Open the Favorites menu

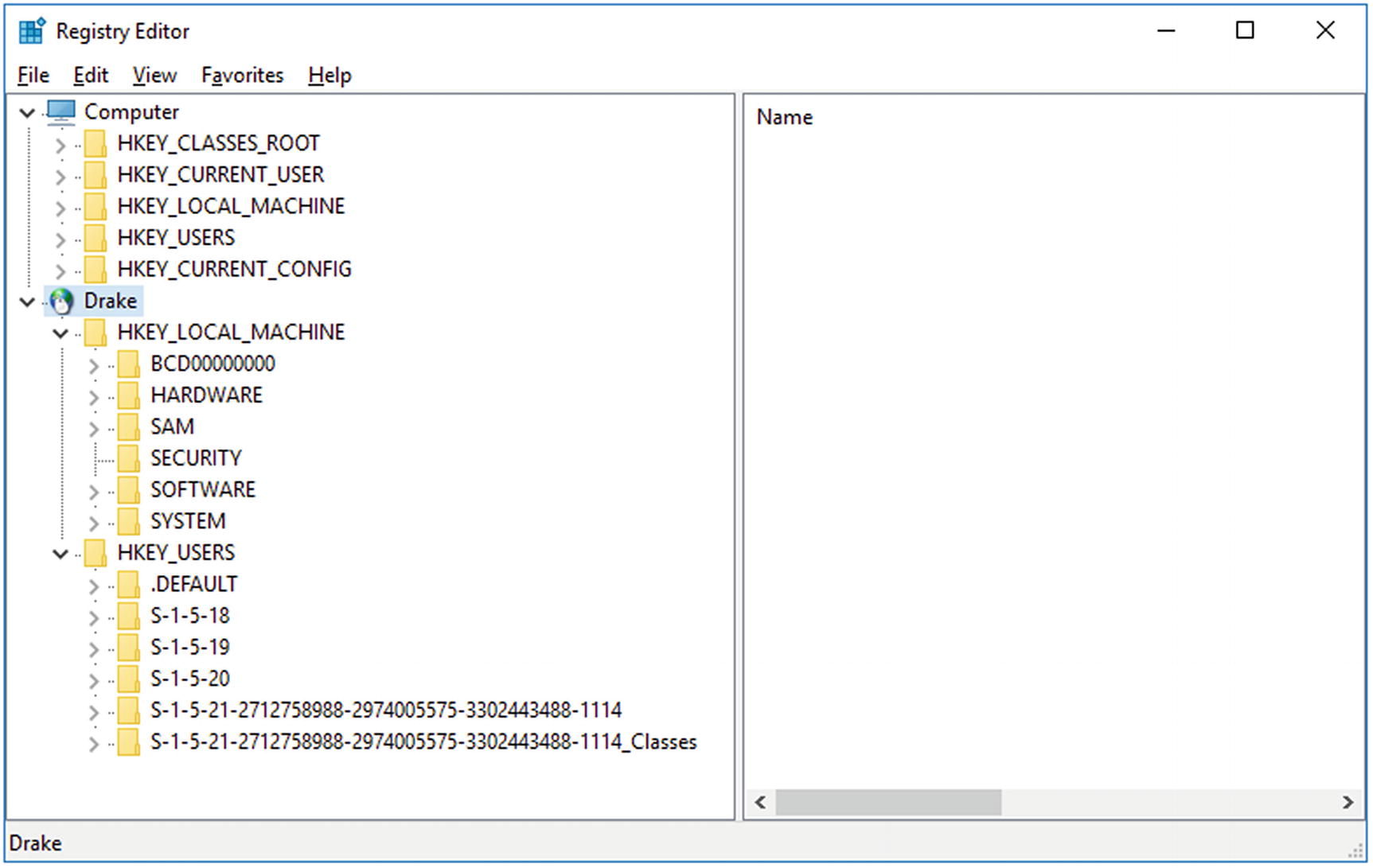point(242,75)
